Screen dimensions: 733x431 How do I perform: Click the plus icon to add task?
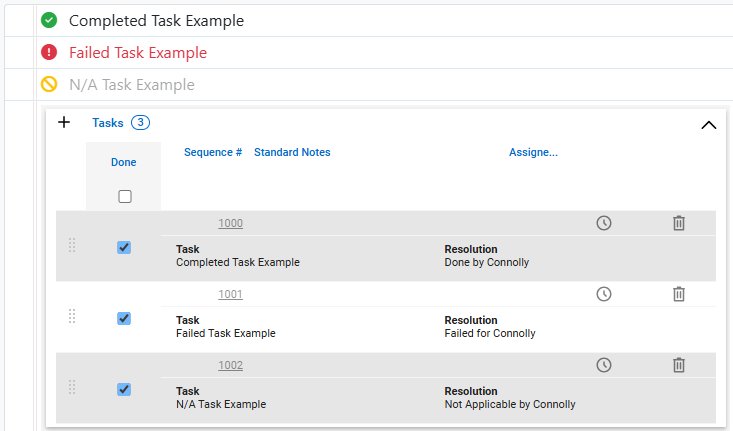(x=64, y=123)
